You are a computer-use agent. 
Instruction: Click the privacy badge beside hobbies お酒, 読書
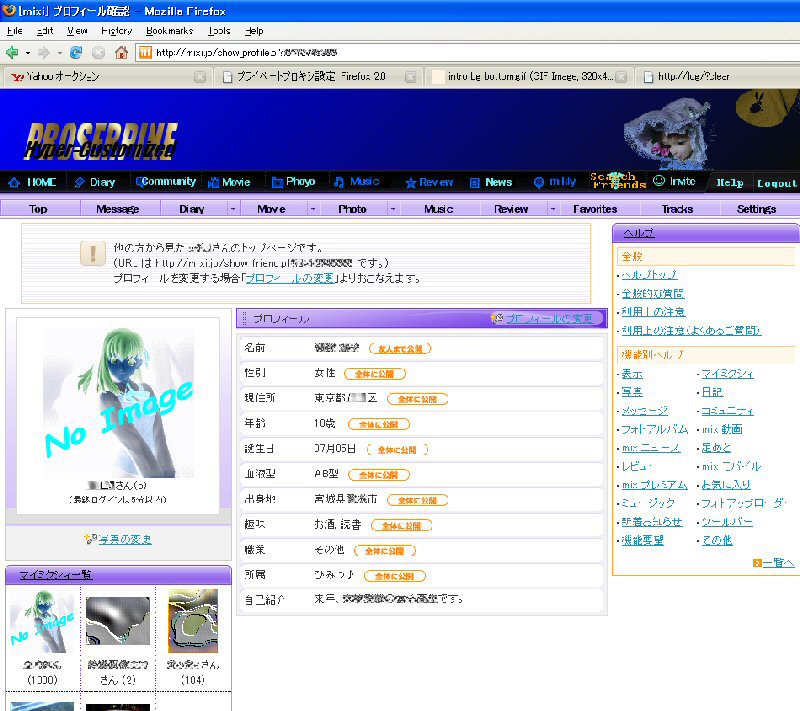pos(402,525)
